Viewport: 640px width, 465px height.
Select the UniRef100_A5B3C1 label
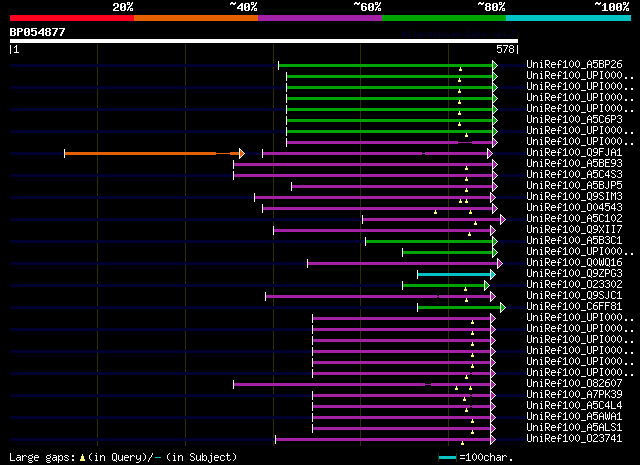[x=574, y=240]
